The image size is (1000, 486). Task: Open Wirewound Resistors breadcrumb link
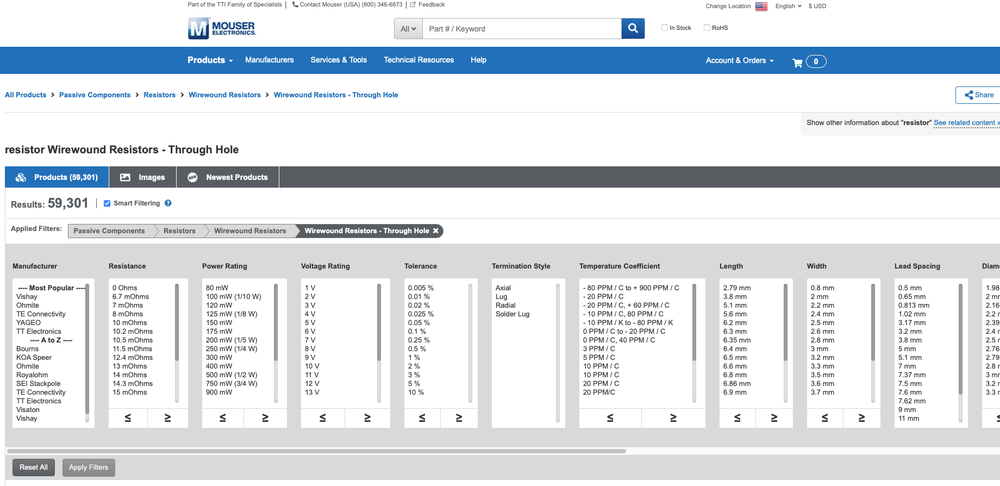click(x=224, y=95)
